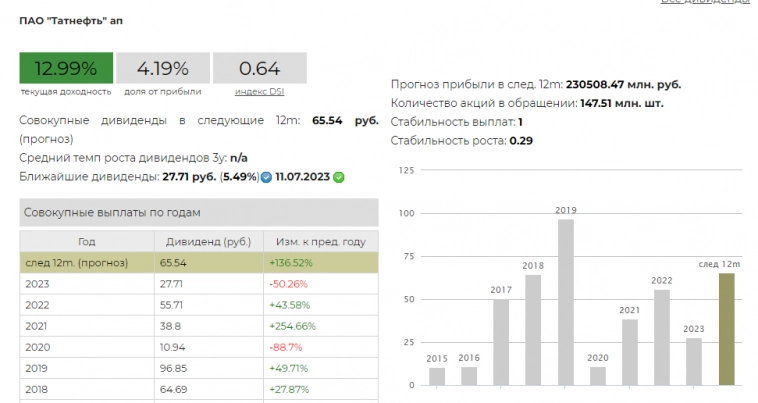Viewport: 758px width, 403px height.
Task: Click the 0.64 DSI index box
Action: point(259,69)
